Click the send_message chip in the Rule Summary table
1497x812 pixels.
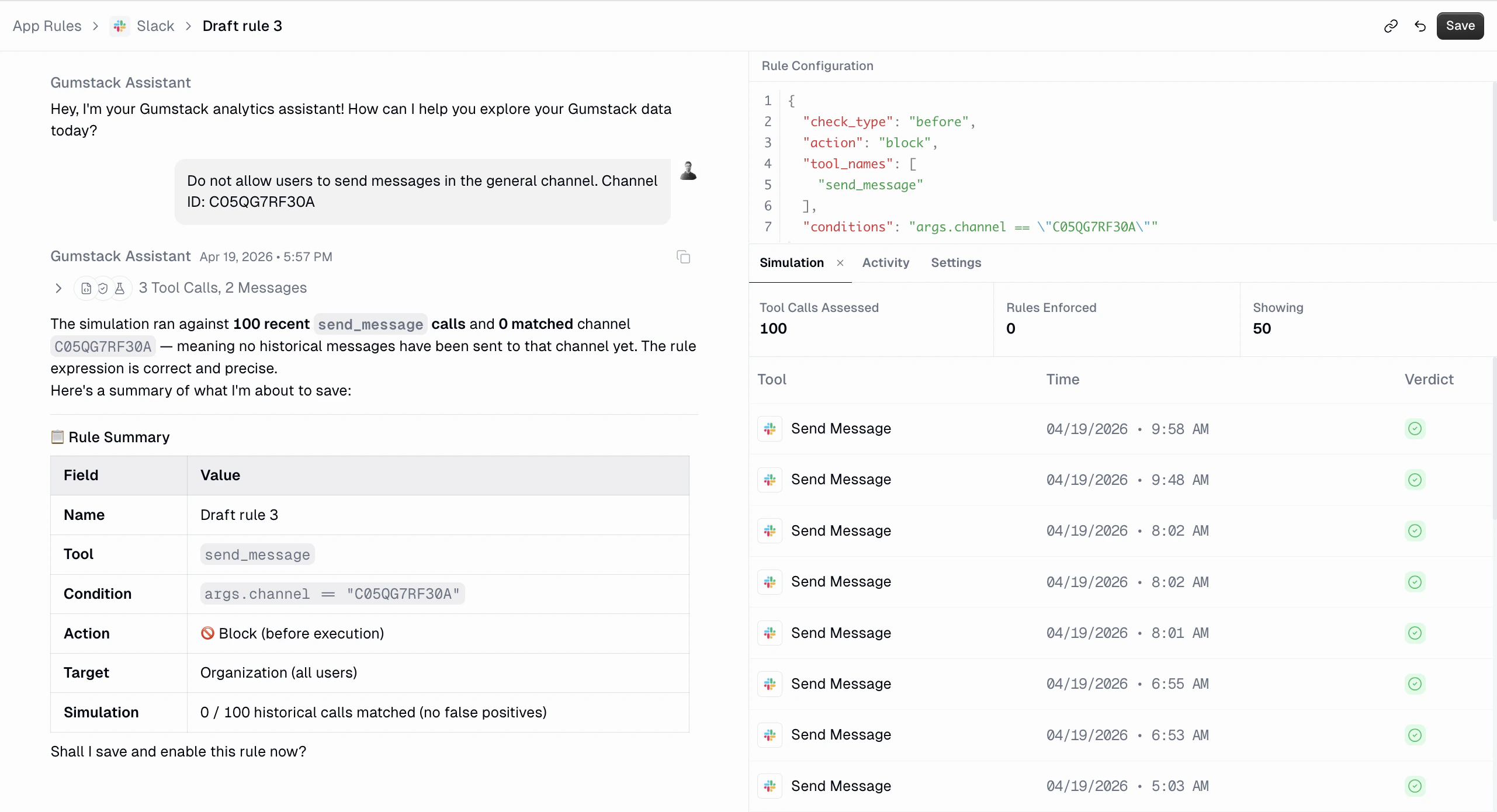click(257, 554)
